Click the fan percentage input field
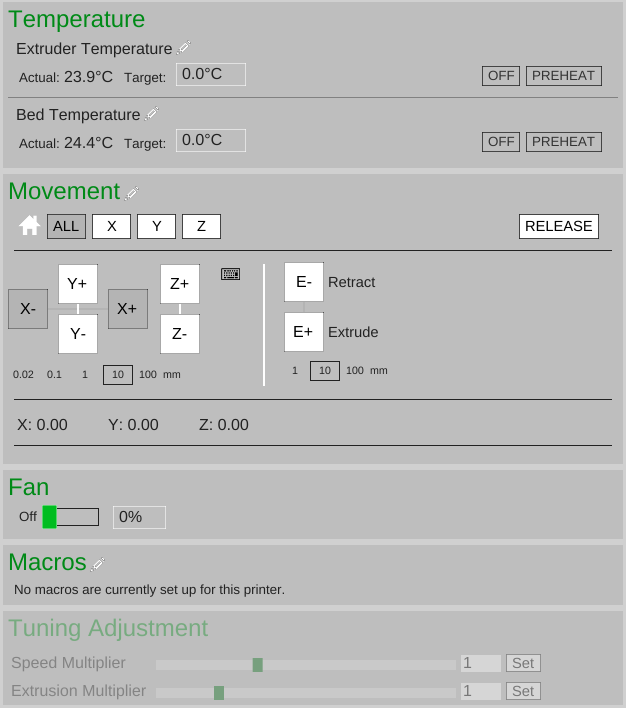 click(139, 517)
